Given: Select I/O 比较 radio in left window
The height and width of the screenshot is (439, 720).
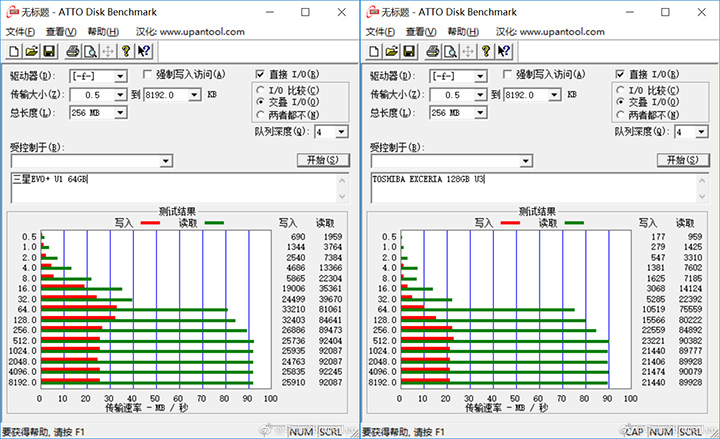Looking at the screenshot, I should click(x=260, y=90).
